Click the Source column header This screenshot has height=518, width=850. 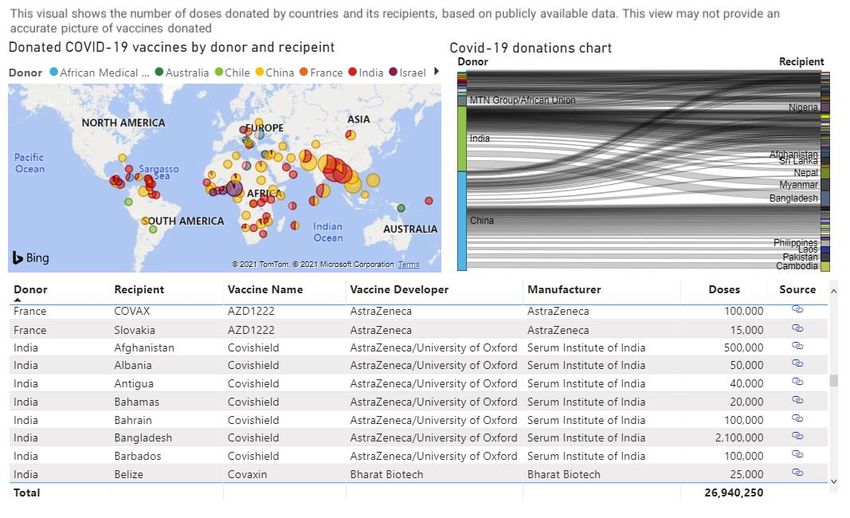click(797, 289)
